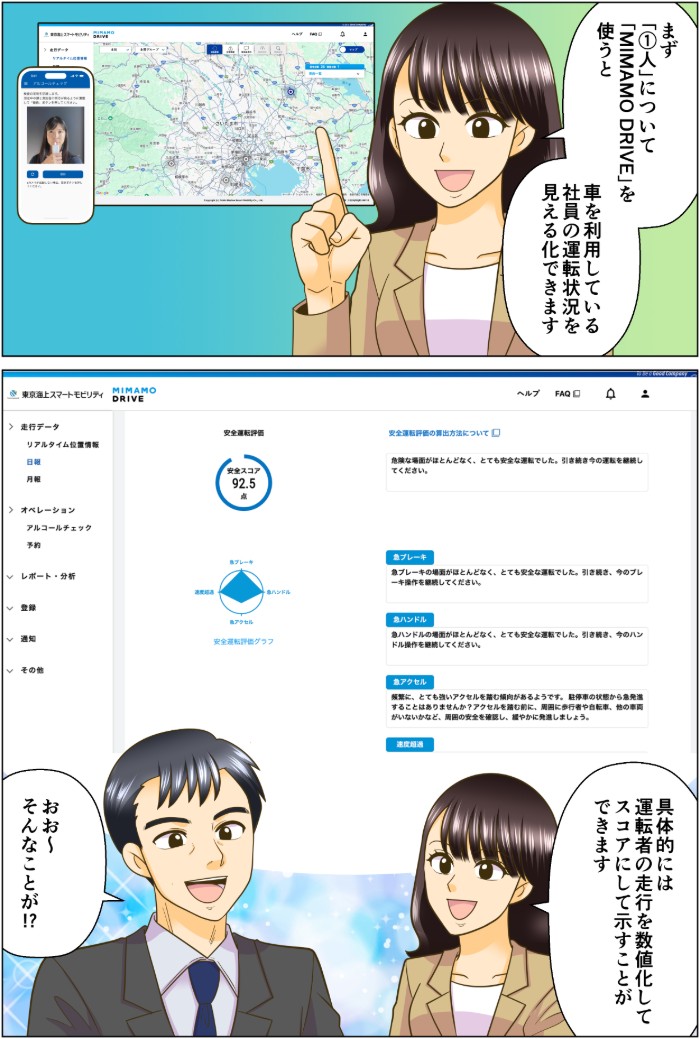Viewport: 700px width, 1039px height.
Task: Click the 安全スコア 92.5 circular gauge
Action: 244,482
